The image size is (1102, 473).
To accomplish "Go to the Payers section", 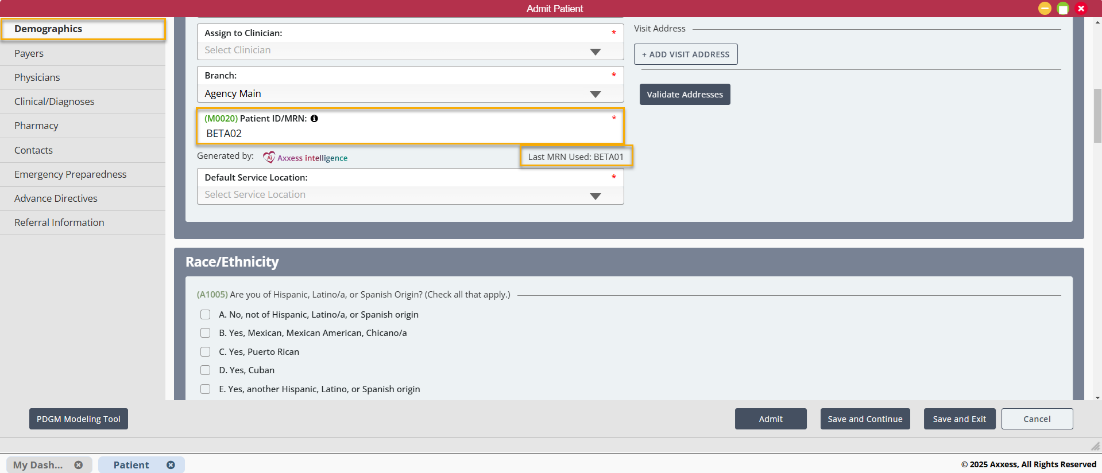I will coord(29,53).
